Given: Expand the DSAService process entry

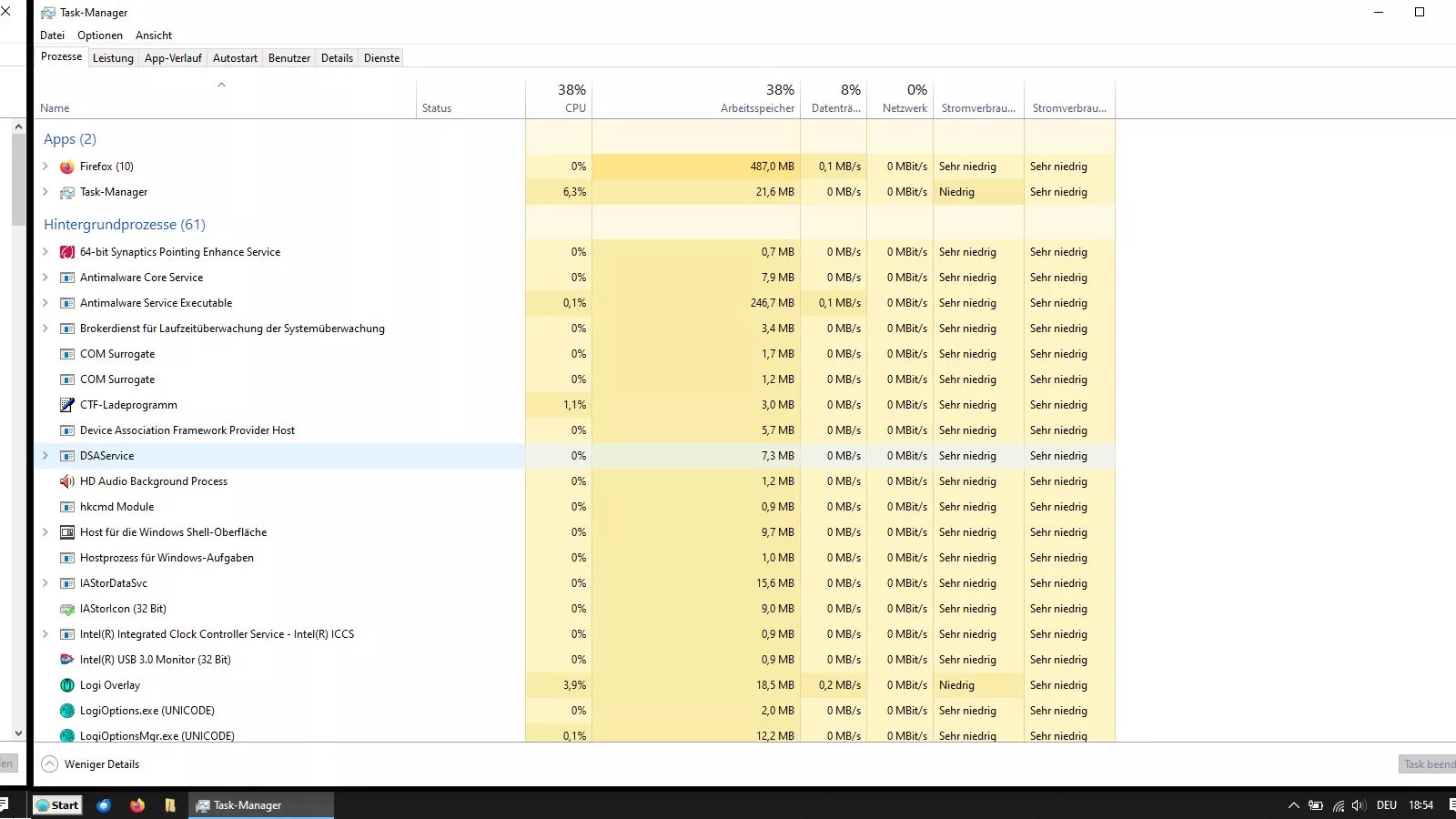Looking at the screenshot, I should pos(45,456).
